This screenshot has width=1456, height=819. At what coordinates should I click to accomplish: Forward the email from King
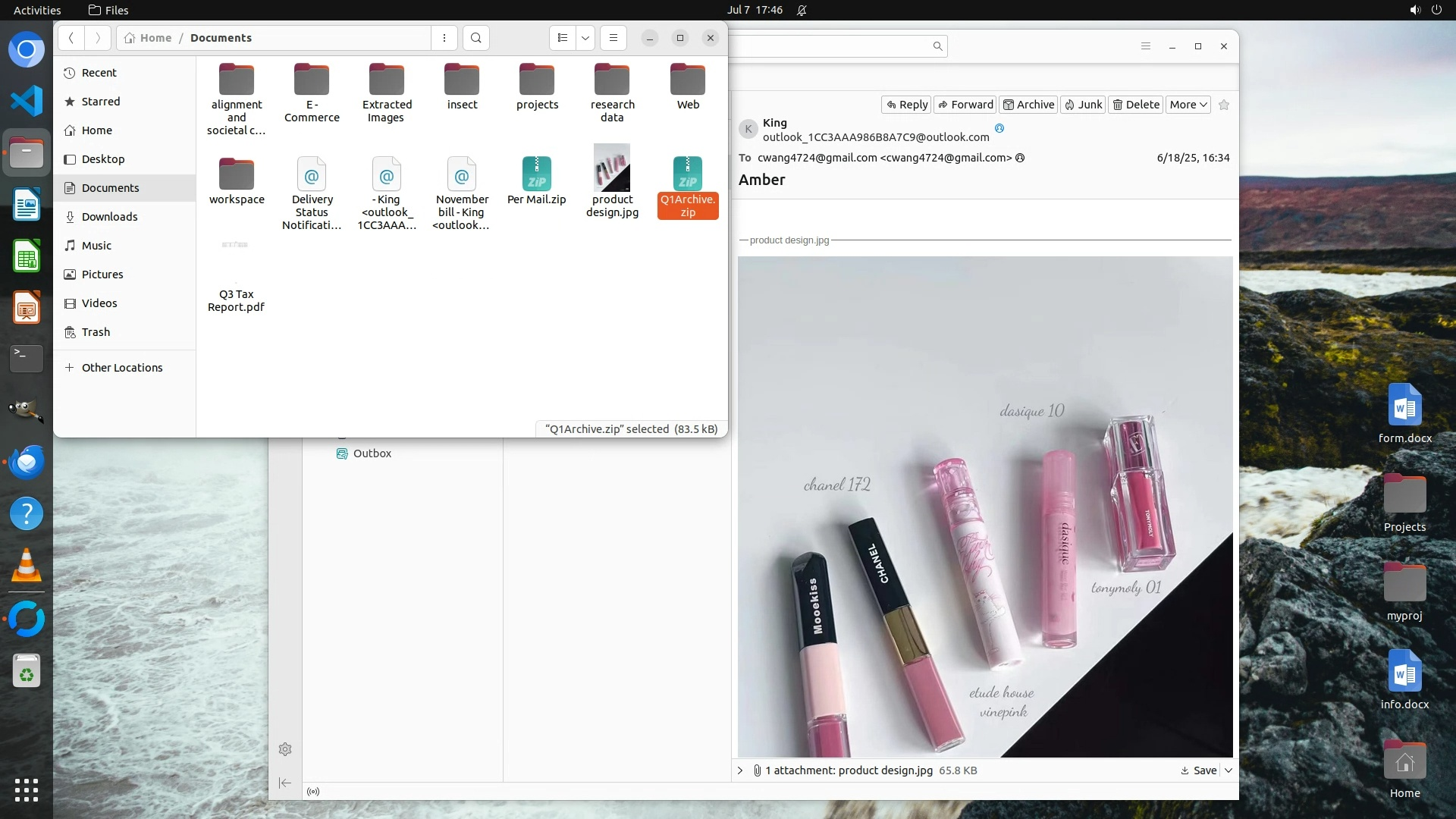pos(965,105)
